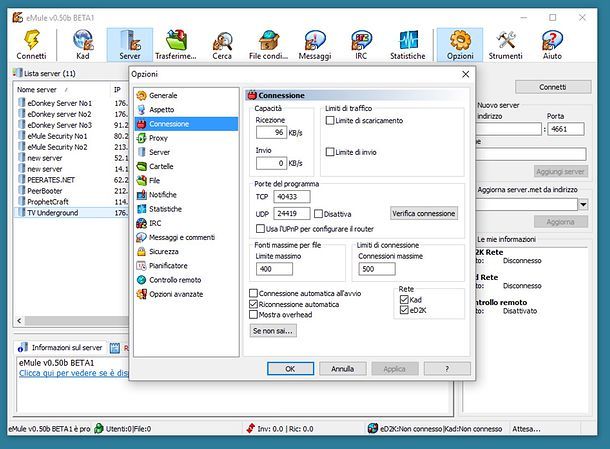Enable Limite di invio checkbox
Viewport: 610px width, 449px height.
coord(330,152)
